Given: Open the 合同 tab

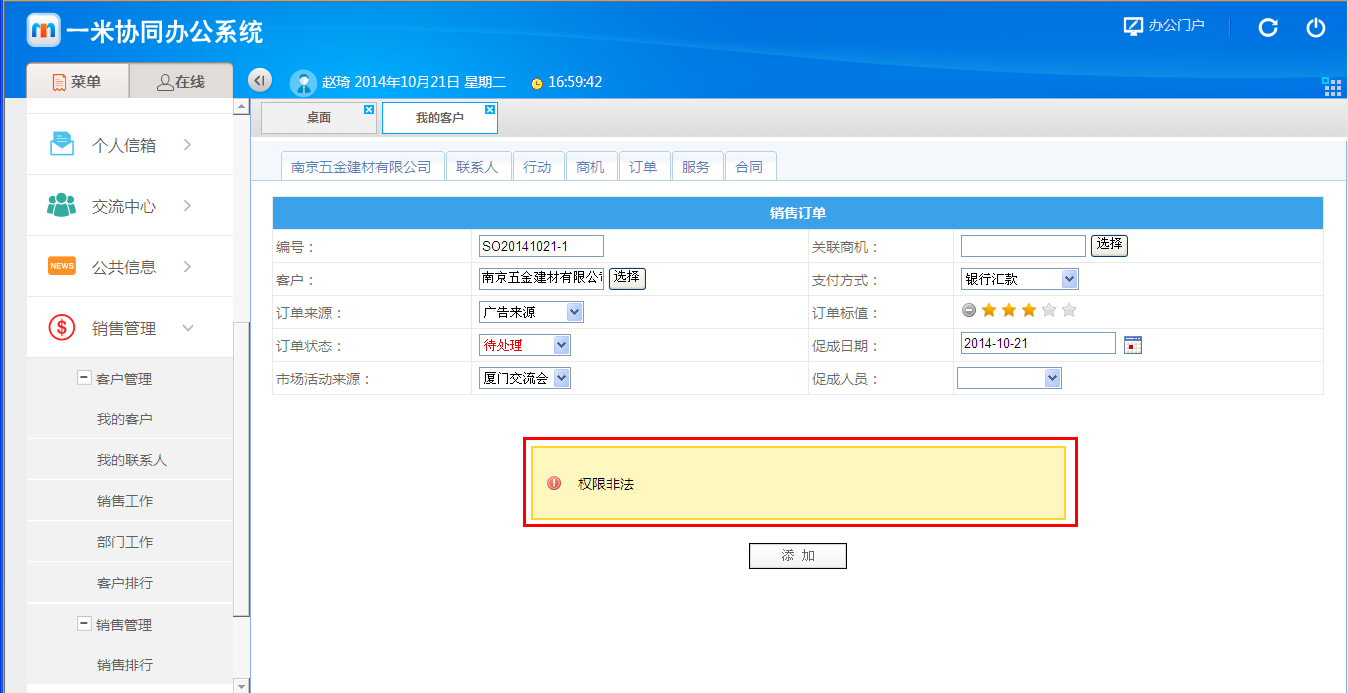Looking at the screenshot, I should [x=749, y=167].
